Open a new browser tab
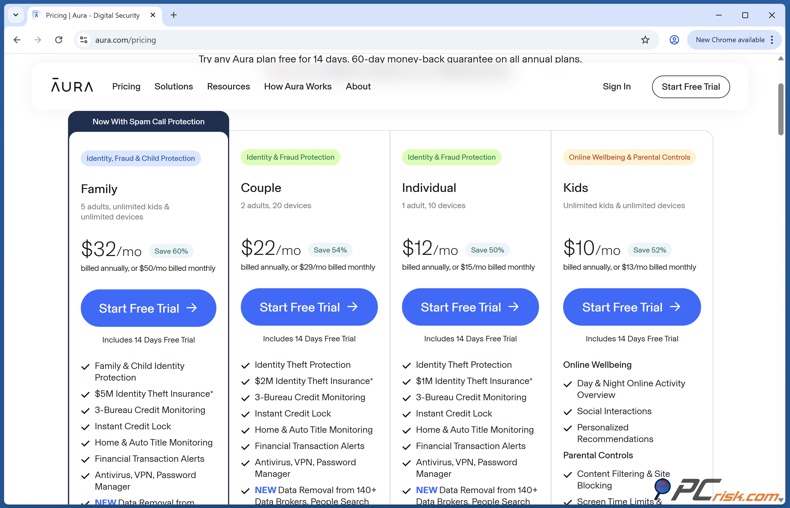 point(174,15)
